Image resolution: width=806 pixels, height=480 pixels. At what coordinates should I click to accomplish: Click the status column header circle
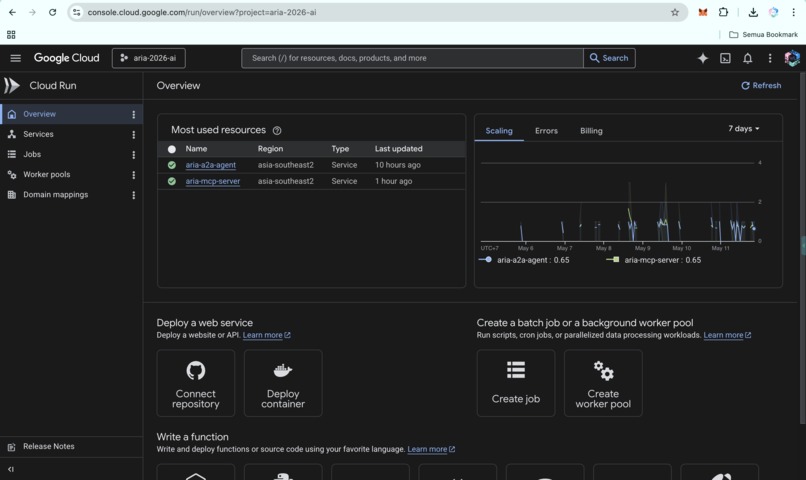click(172, 149)
